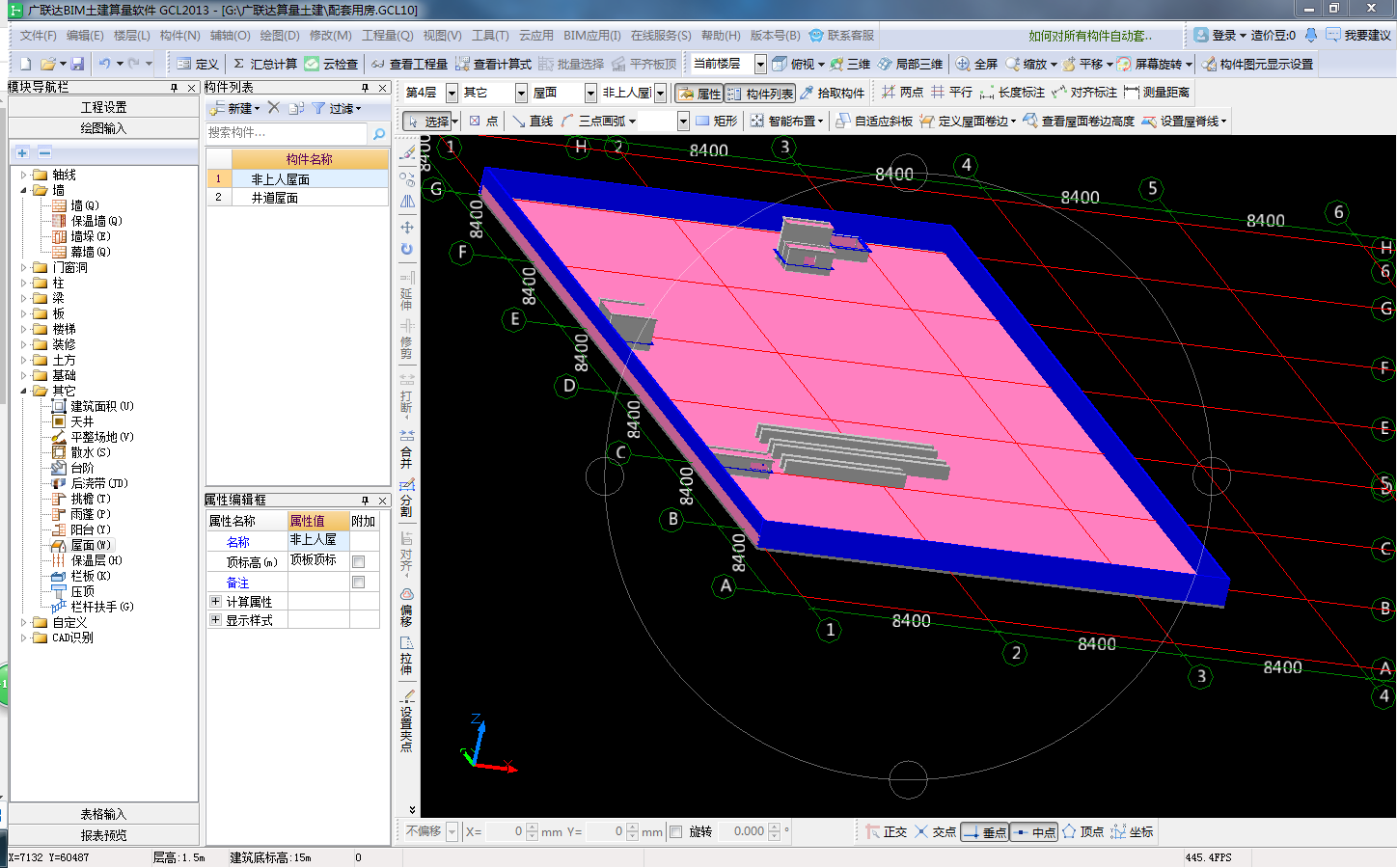Click the 偏移 offset tool

[x=407, y=608]
